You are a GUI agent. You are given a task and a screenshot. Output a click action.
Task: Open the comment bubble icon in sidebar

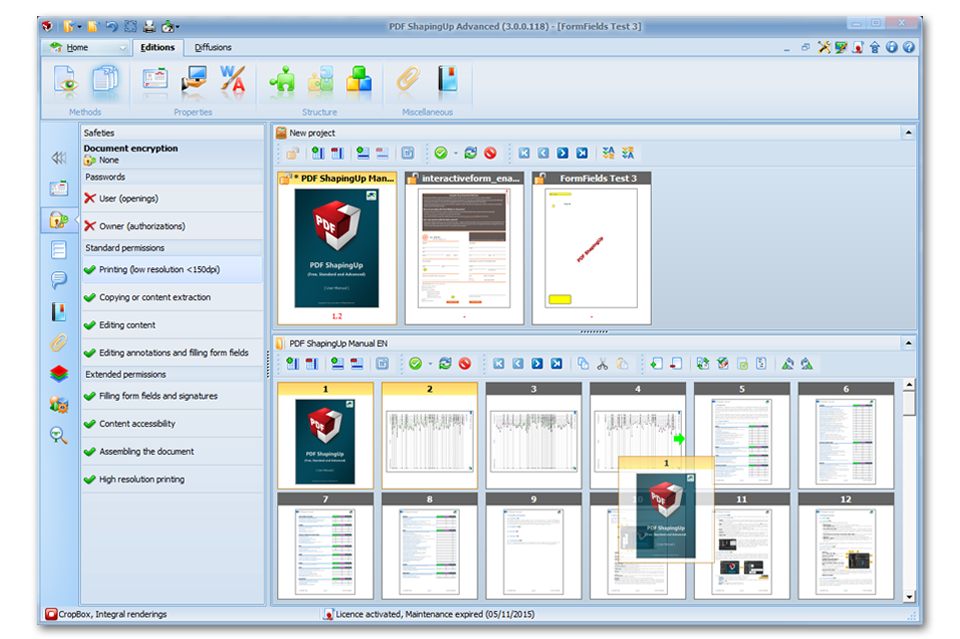(59, 280)
